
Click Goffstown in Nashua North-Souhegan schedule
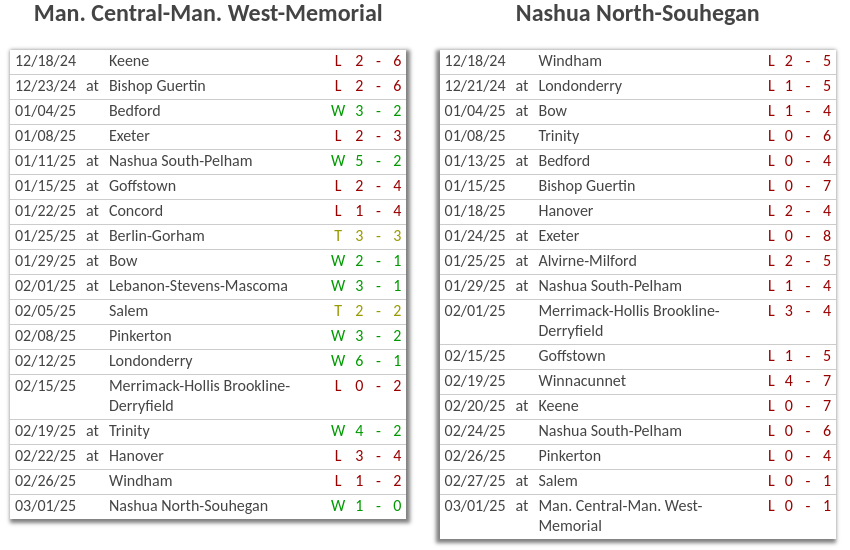coord(571,356)
